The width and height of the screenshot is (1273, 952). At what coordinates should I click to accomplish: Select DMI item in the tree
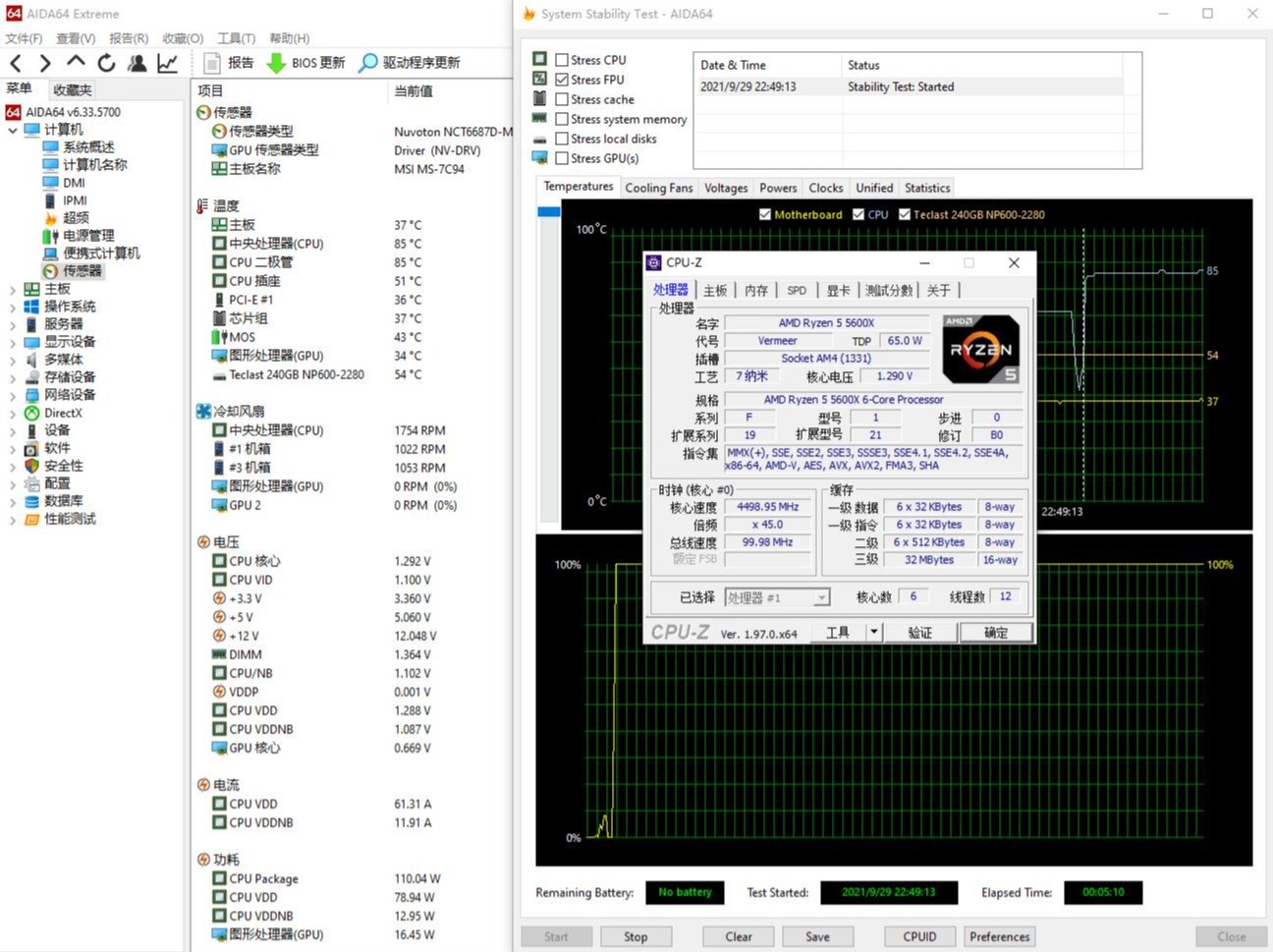coord(64,182)
